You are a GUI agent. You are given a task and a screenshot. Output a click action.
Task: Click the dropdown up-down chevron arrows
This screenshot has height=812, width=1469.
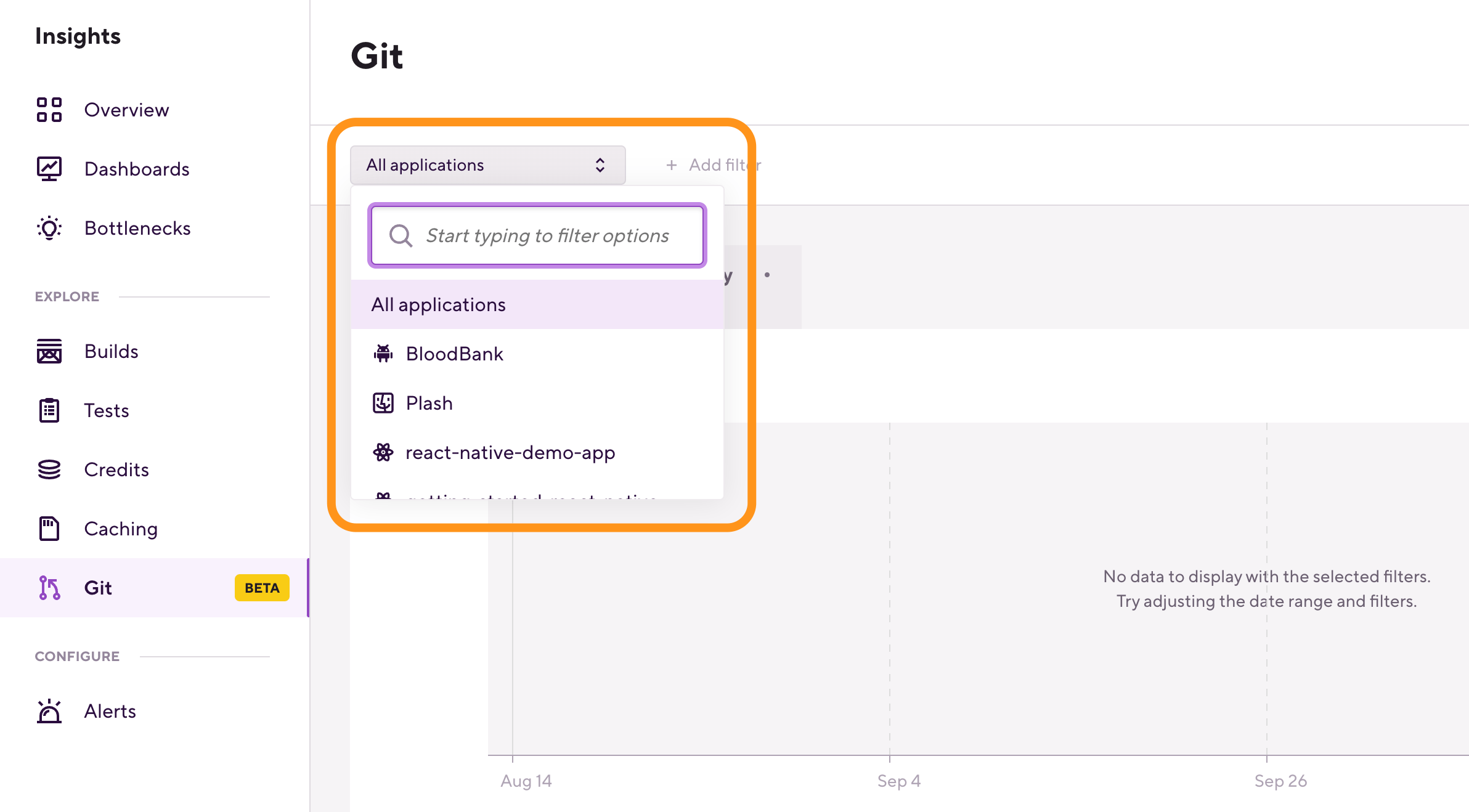tap(600, 165)
